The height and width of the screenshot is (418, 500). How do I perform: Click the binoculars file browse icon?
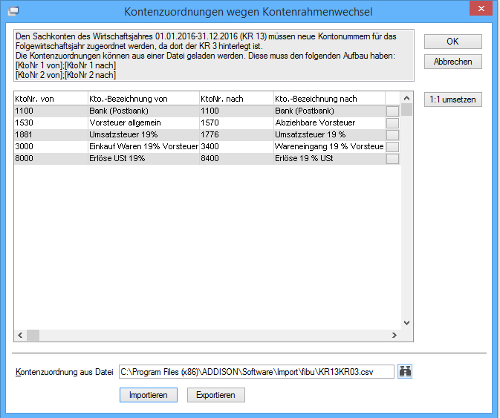405,371
